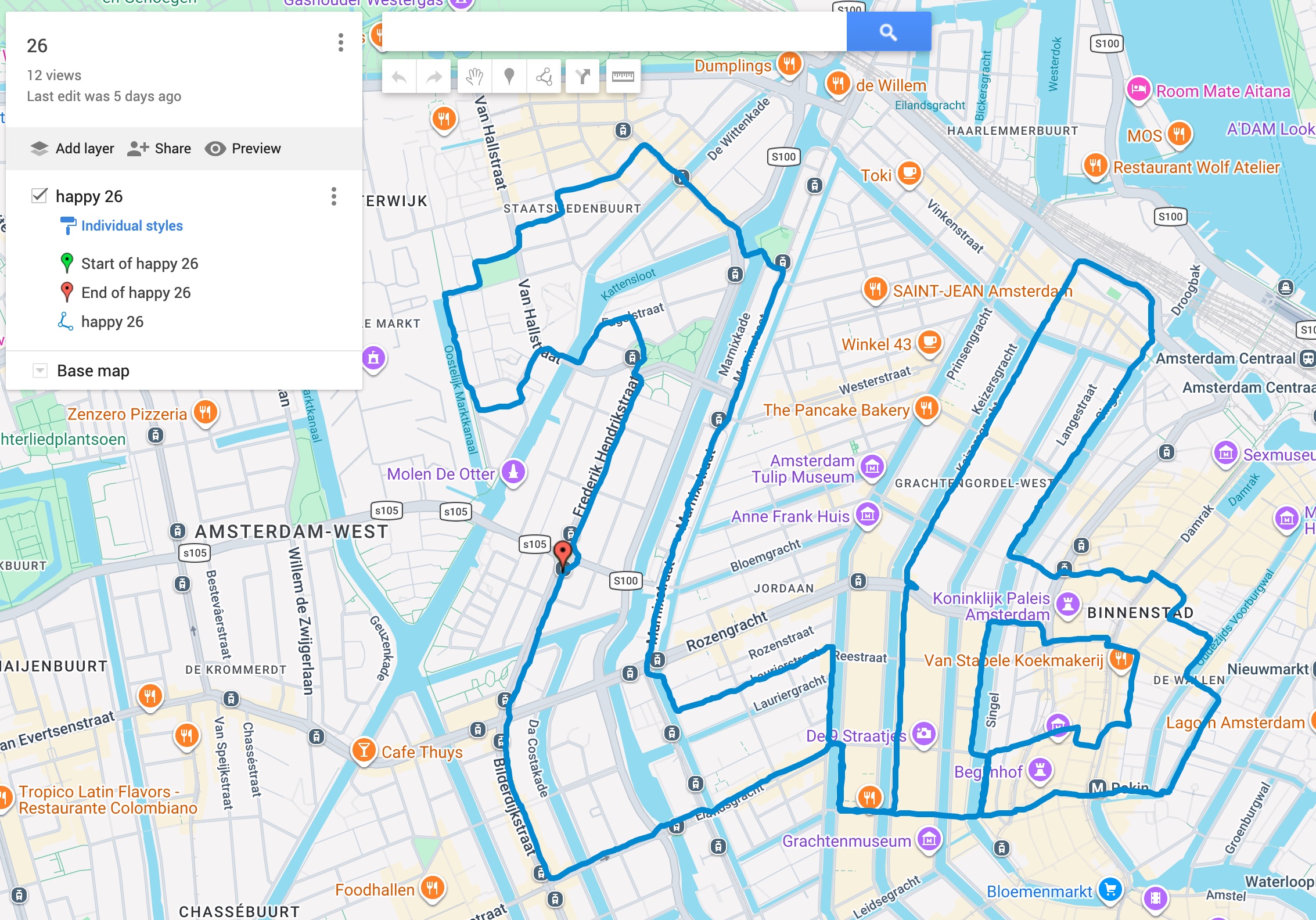Click the Preview button

[243, 149]
